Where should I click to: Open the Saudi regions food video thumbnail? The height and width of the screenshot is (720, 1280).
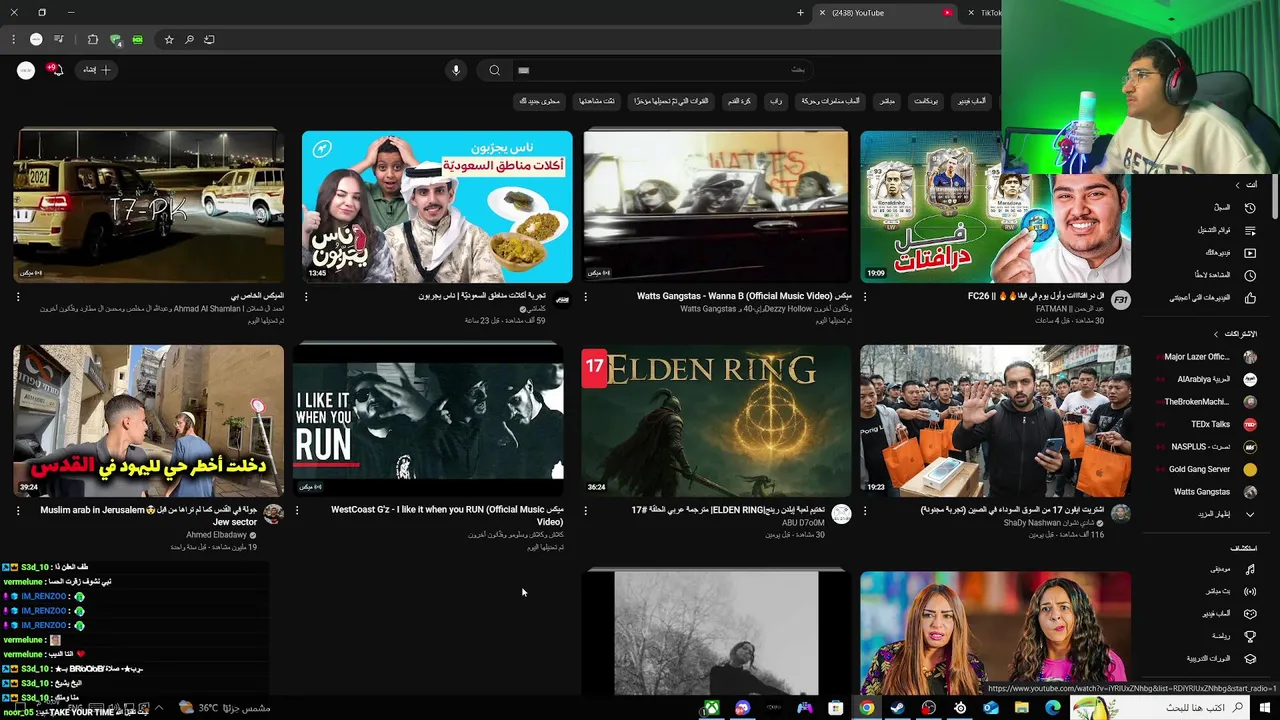437,207
